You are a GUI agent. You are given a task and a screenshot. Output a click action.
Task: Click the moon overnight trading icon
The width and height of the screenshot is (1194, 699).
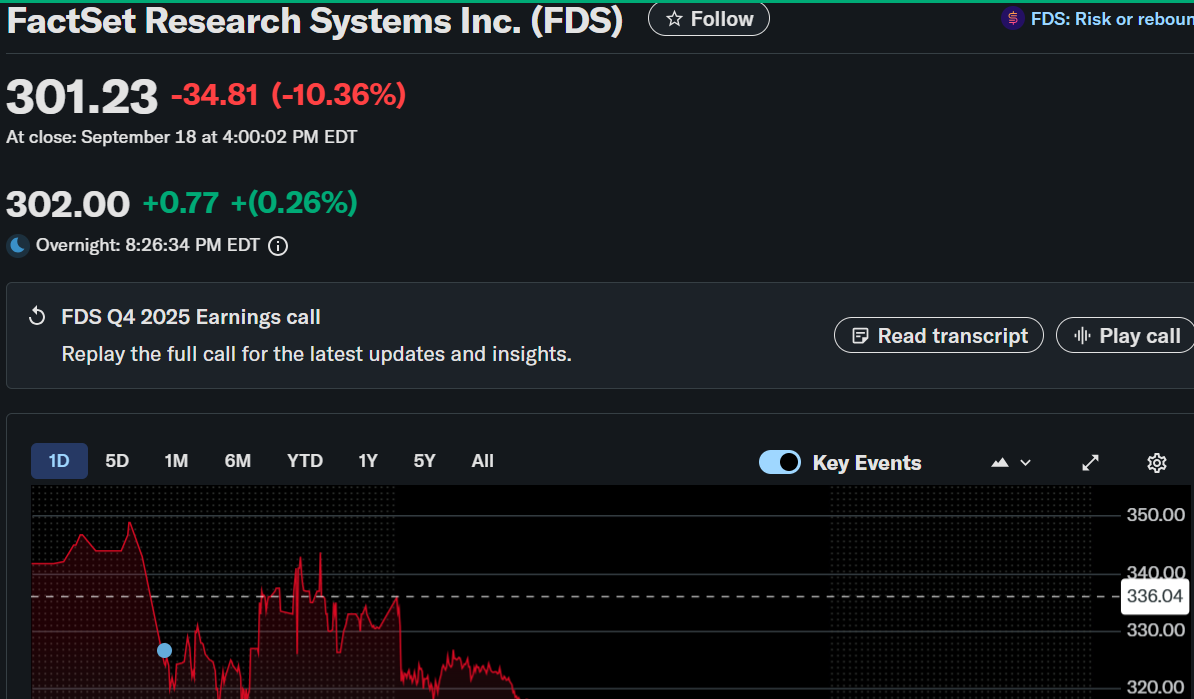pos(18,245)
